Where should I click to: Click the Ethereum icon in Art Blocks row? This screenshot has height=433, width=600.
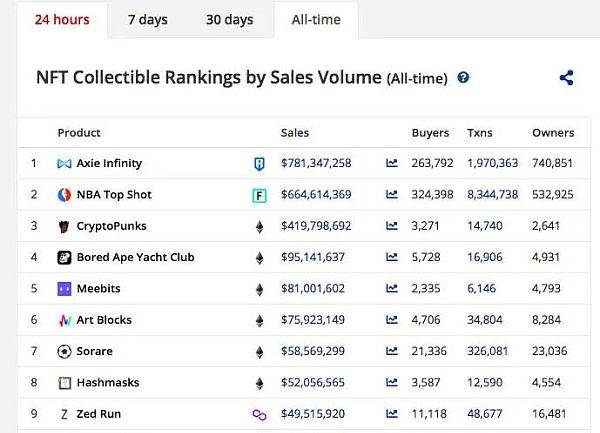pyautogui.click(x=259, y=321)
